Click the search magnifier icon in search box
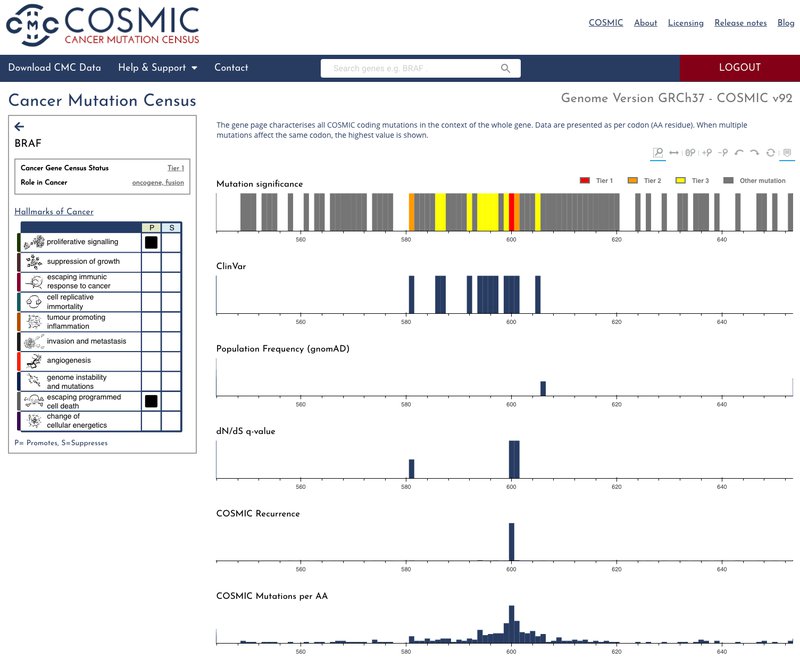 506,68
